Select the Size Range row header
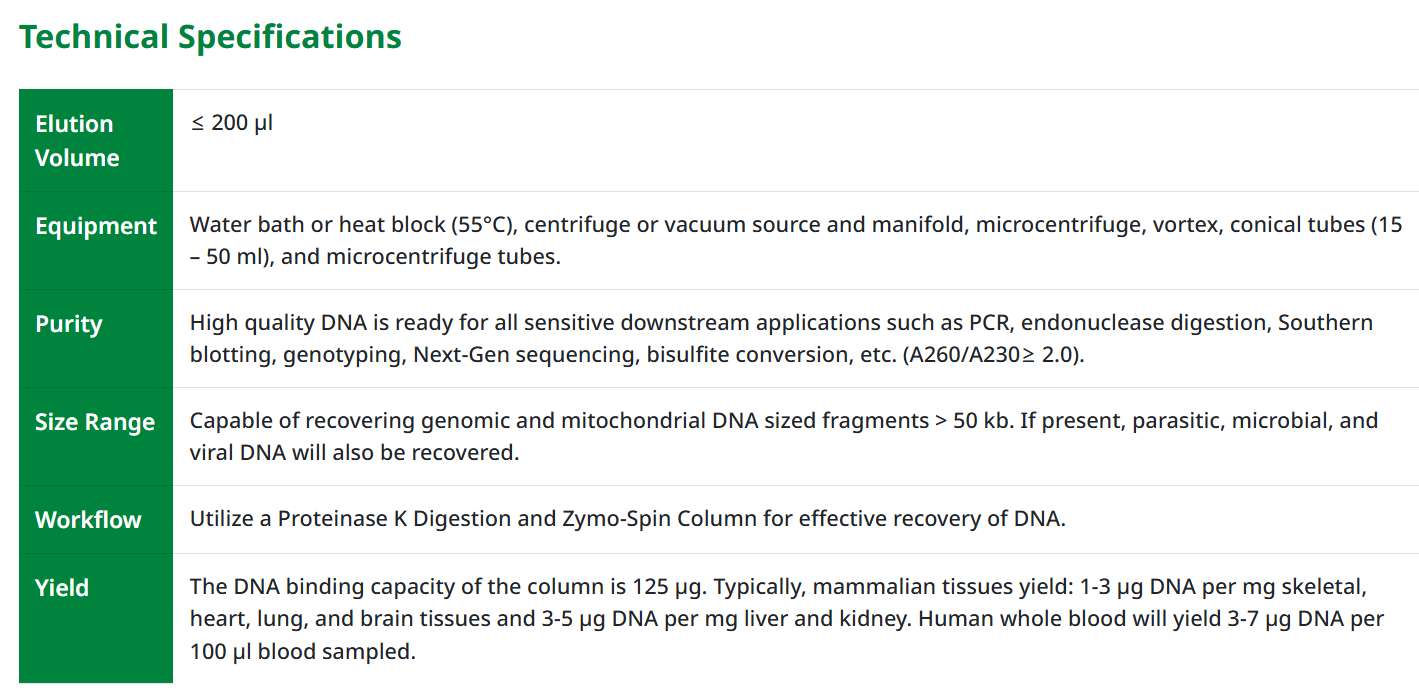The image size is (1419, 694). pyautogui.click(x=95, y=422)
